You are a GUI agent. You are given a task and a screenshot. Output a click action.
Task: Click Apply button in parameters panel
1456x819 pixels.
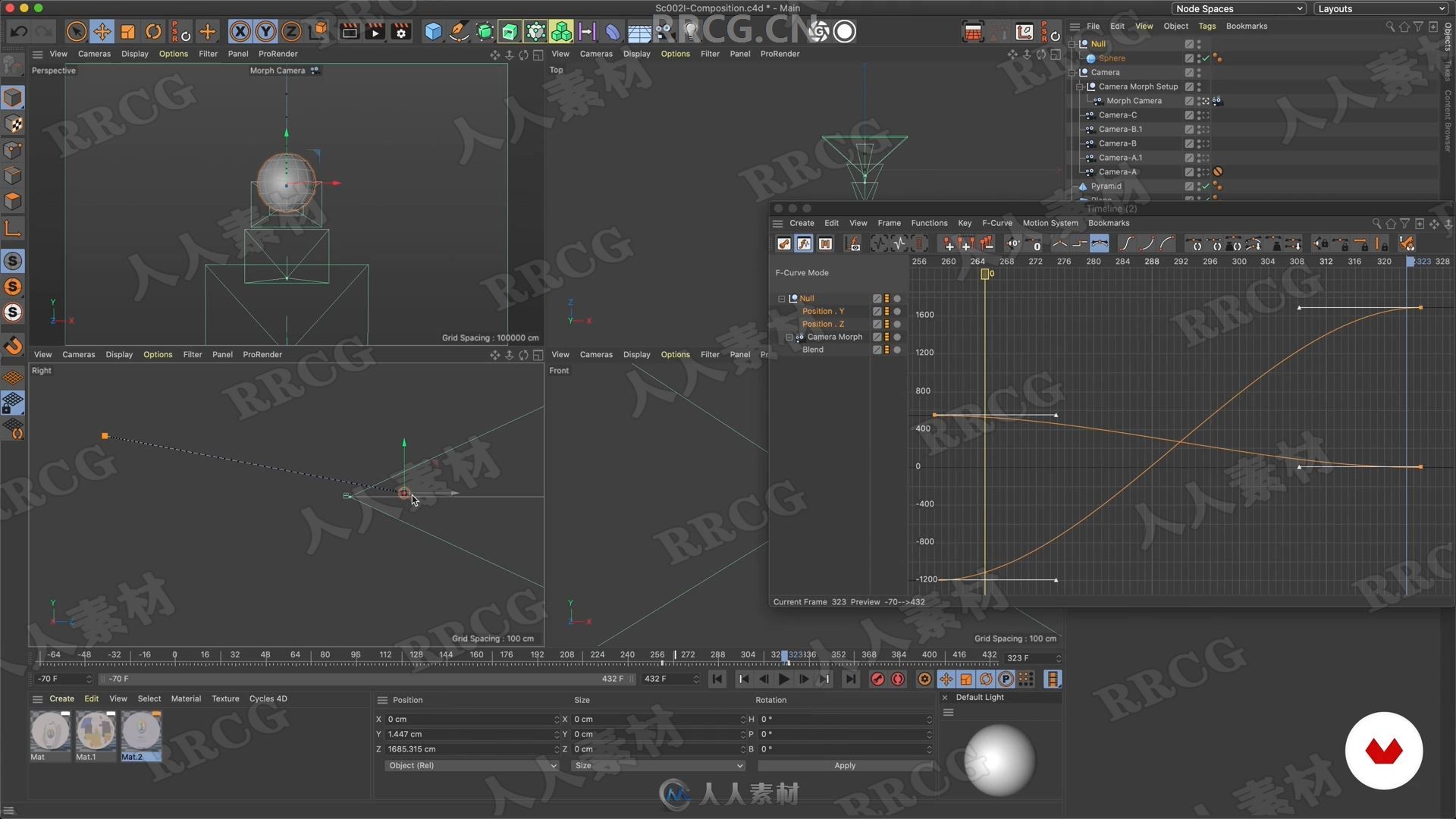[844, 765]
